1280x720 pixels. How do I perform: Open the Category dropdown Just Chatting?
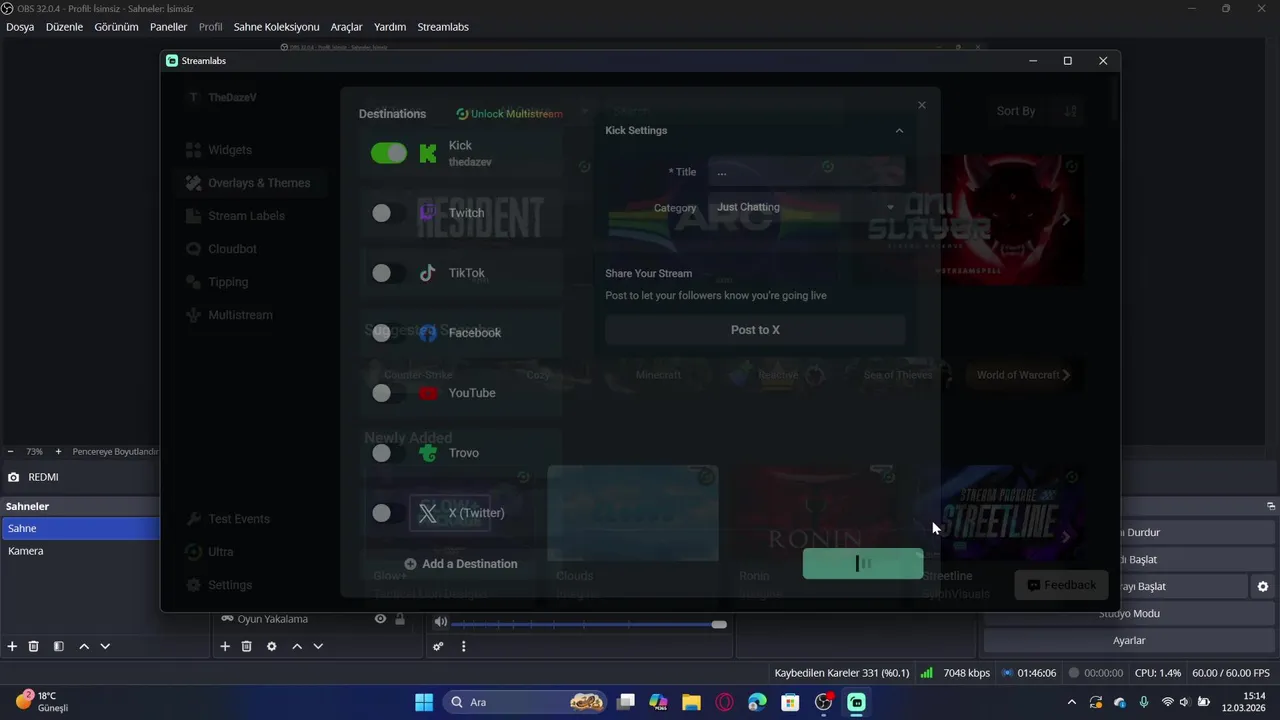[x=806, y=208]
